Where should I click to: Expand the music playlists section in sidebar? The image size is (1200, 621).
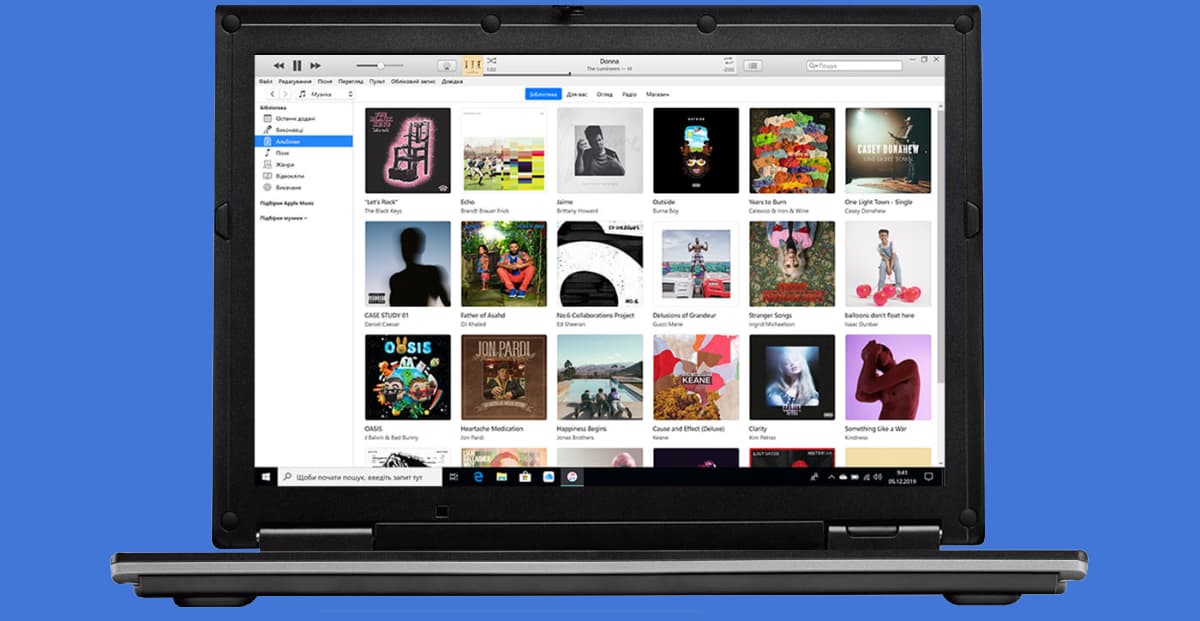pyautogui.click(x=283, y=217)
